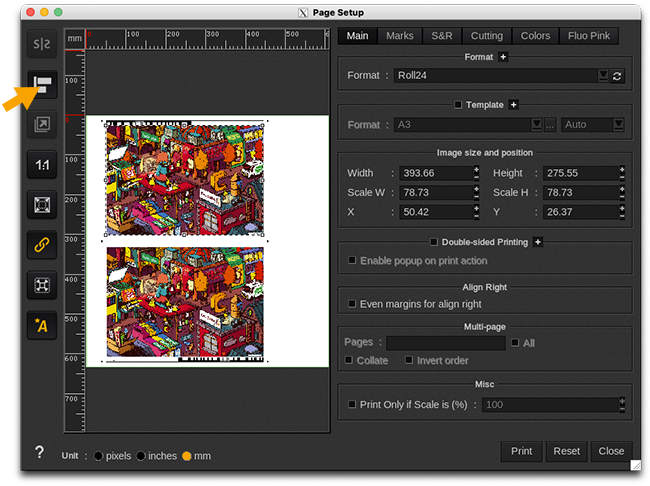The height and width of the screenshot is (486, 650).
Task: Click the X field showing 50.42
Action: point(436,212)
